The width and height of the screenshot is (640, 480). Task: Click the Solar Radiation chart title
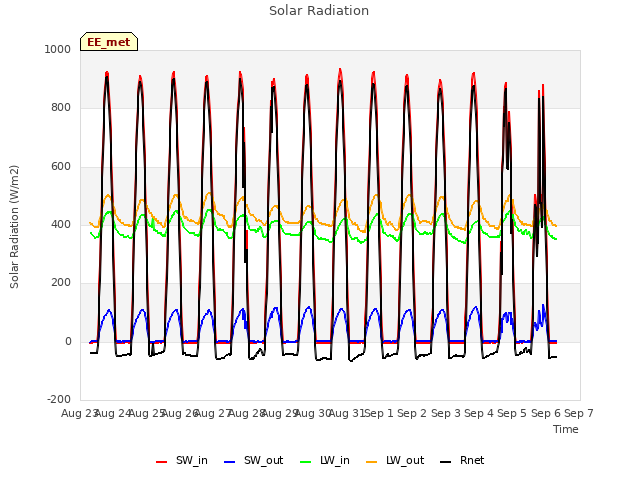(x=319, y=11)
